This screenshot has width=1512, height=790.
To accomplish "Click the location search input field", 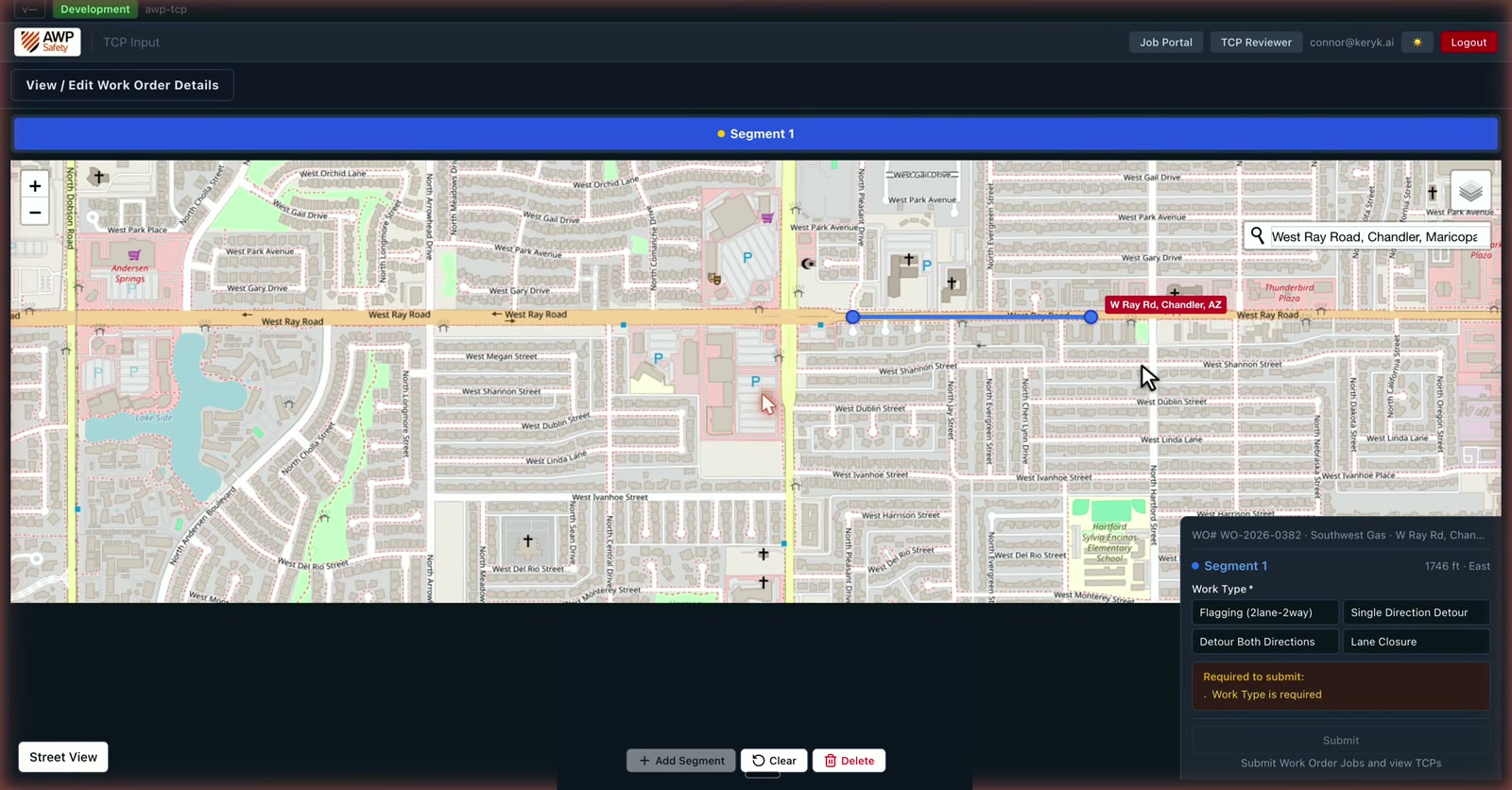I will [x=1377, y=236].
